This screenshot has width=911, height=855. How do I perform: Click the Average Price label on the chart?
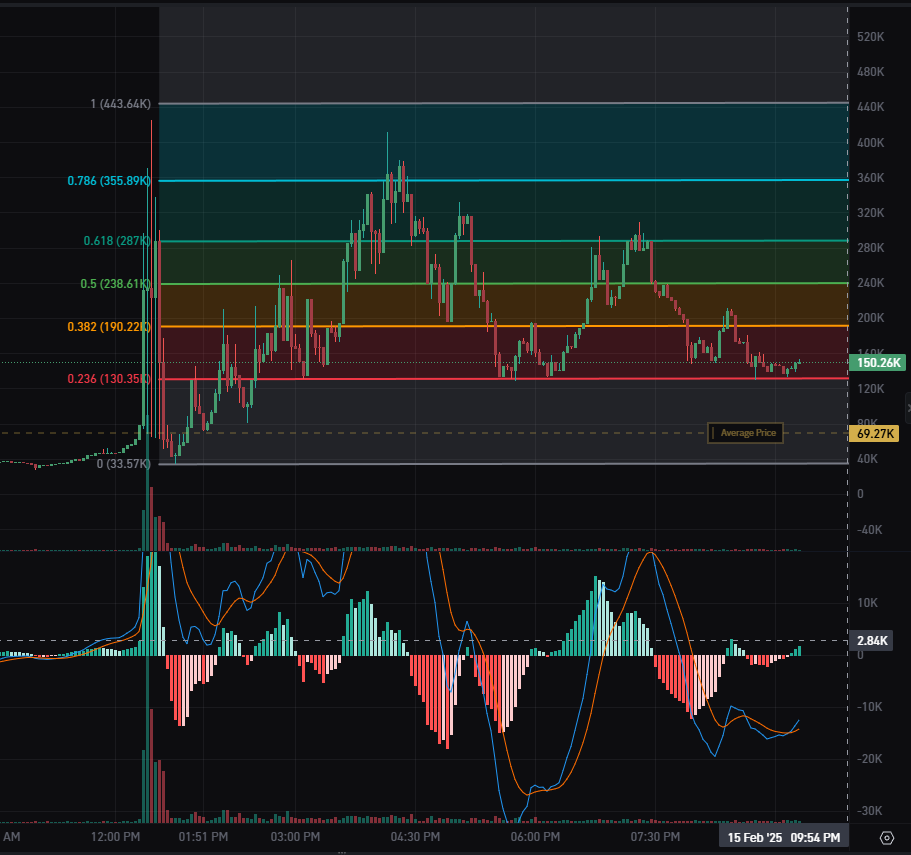click(x=745, y=433)
